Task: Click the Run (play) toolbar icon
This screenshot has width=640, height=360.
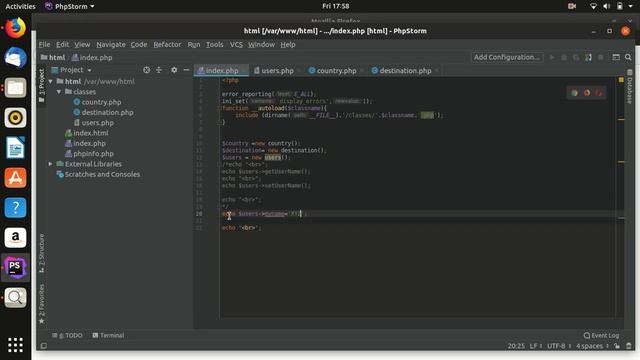Action: click(552, 58)
